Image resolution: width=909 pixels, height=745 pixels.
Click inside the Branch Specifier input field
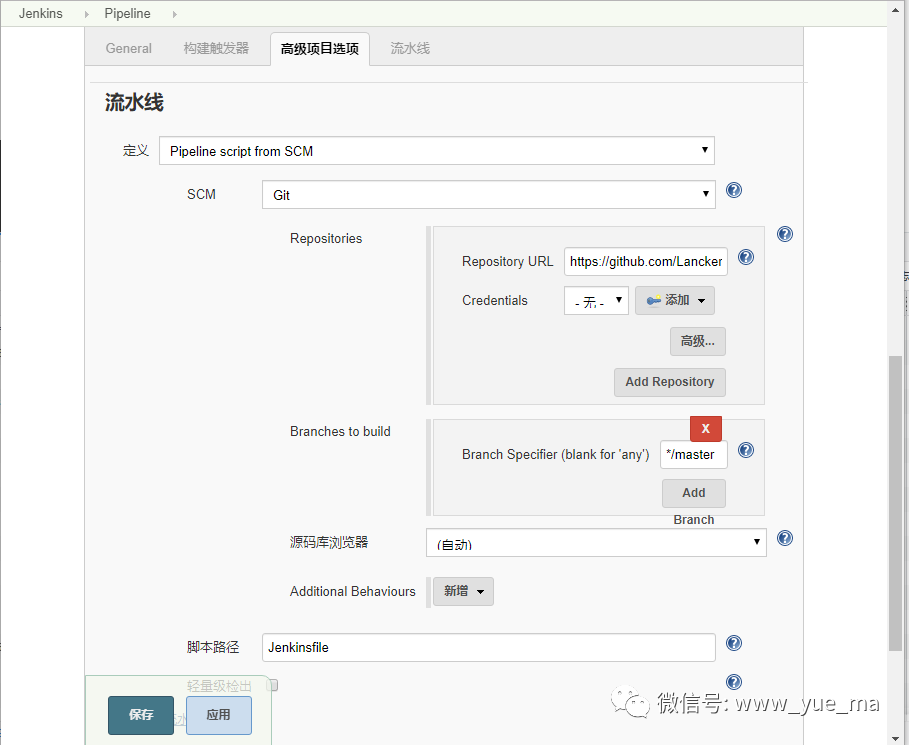[x=693, y=454]
